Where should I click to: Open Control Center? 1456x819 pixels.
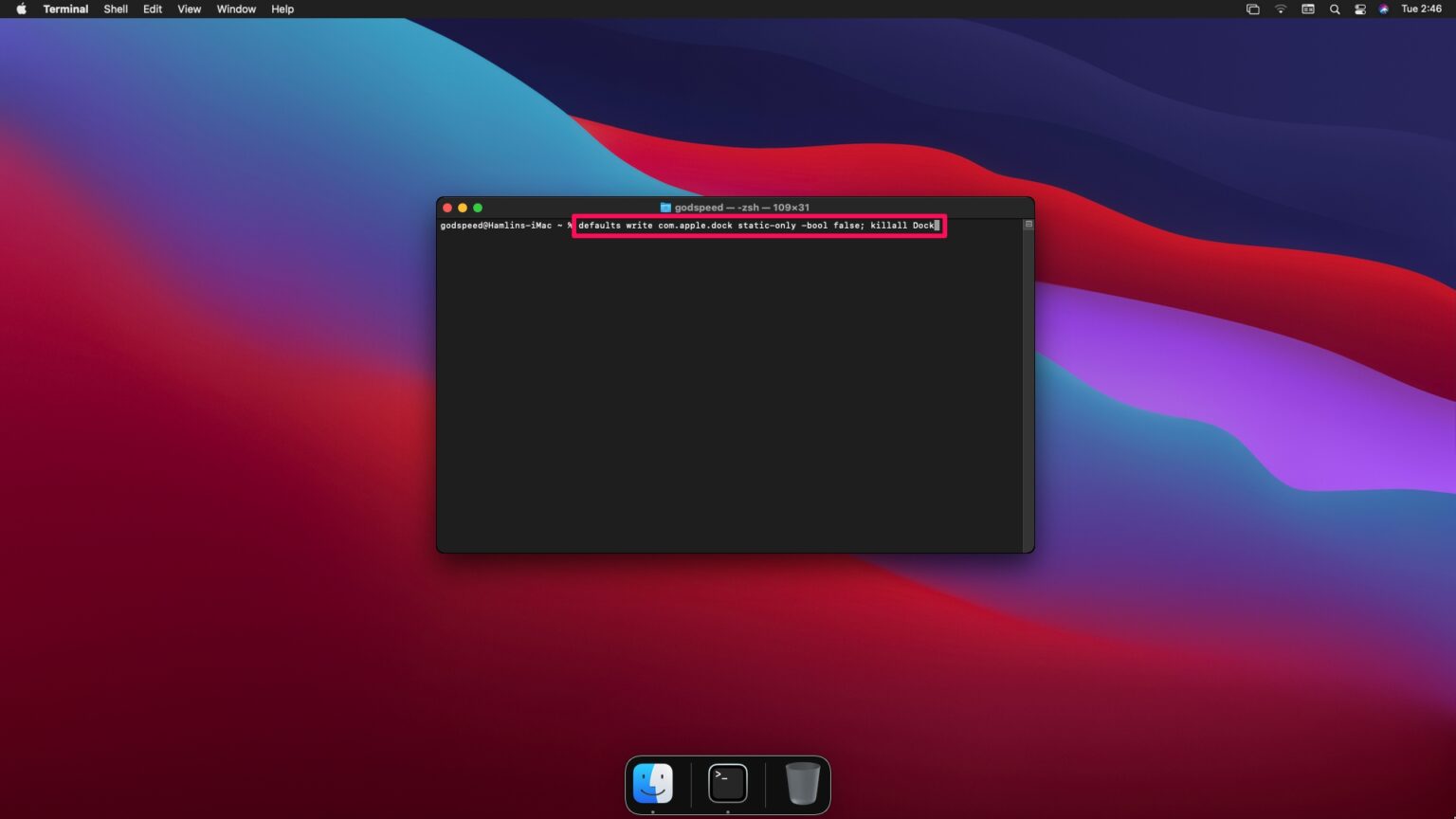click(1359, 9)
